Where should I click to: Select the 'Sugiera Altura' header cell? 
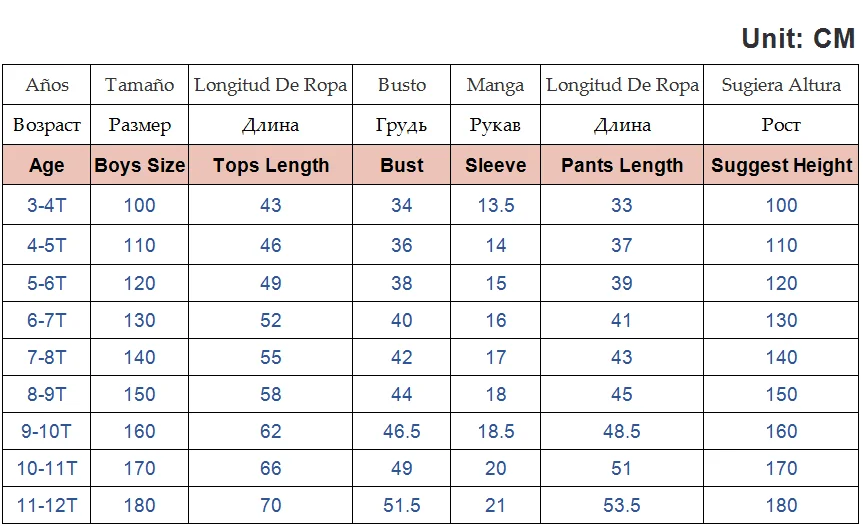pos(782,85)
